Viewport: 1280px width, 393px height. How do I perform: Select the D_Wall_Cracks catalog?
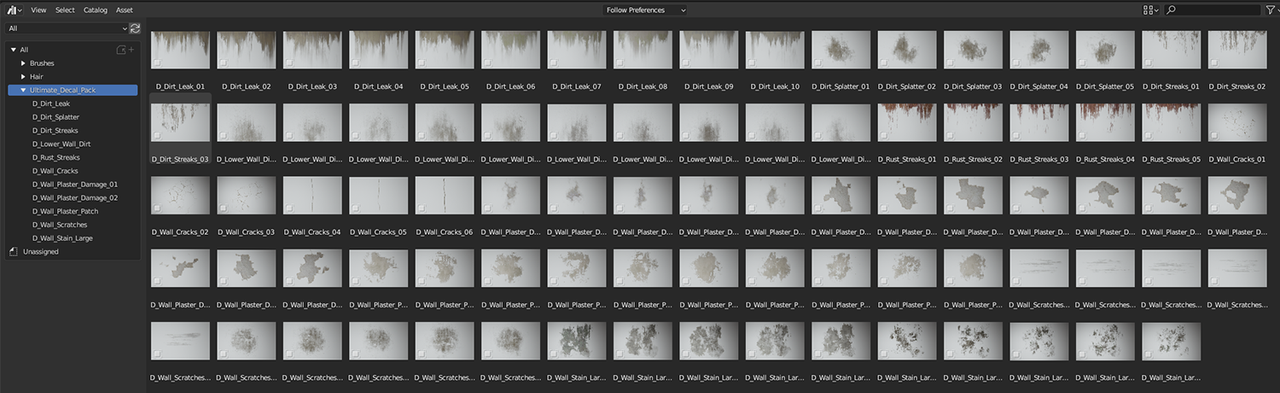pos(54,171)
